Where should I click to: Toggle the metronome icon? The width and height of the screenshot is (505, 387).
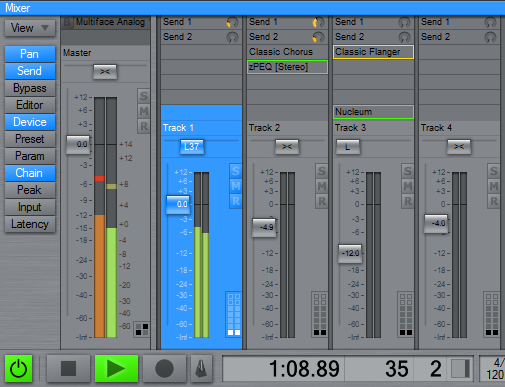click(x=201, y=368)
